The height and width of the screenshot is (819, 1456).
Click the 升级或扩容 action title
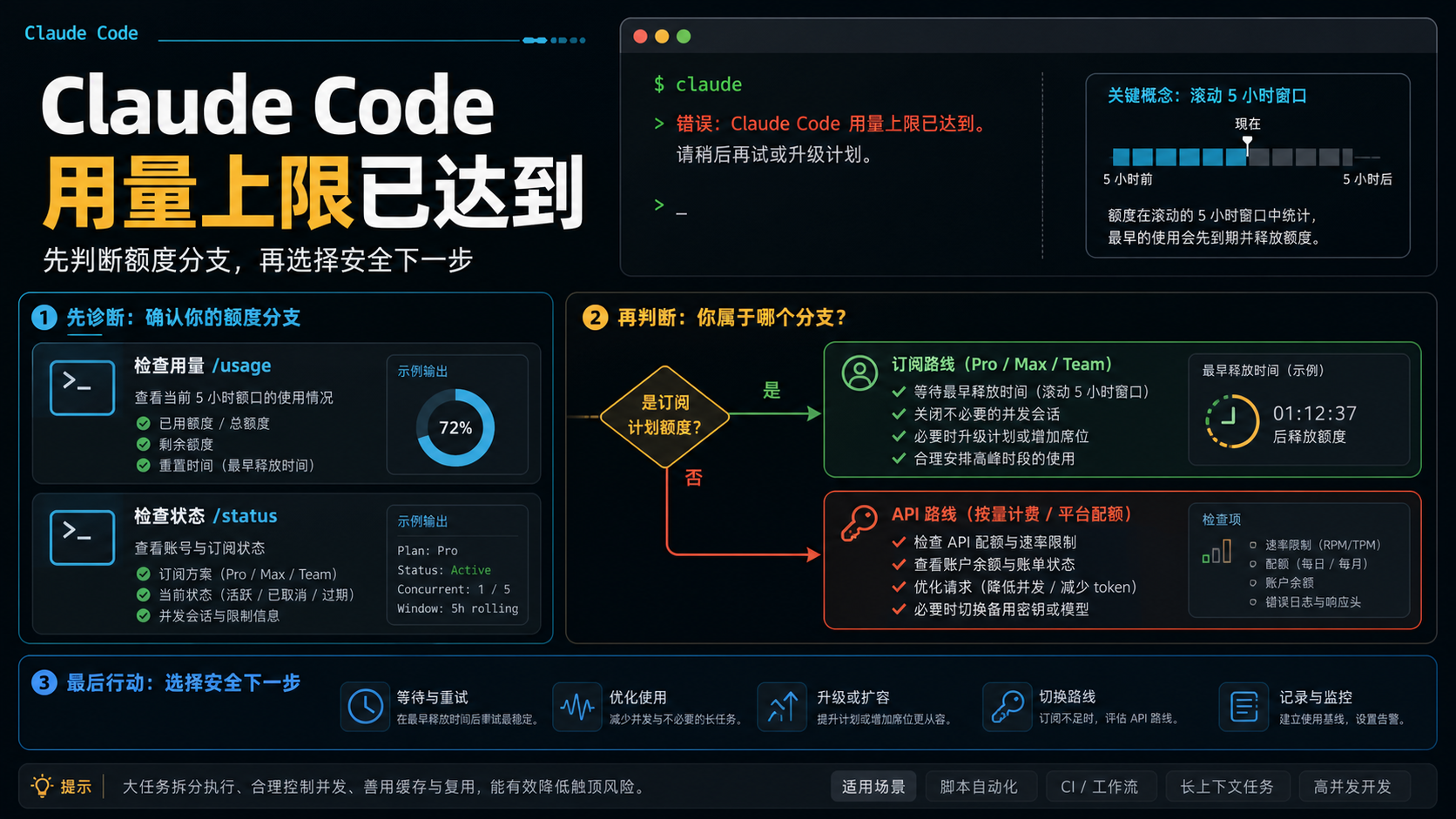853,697
